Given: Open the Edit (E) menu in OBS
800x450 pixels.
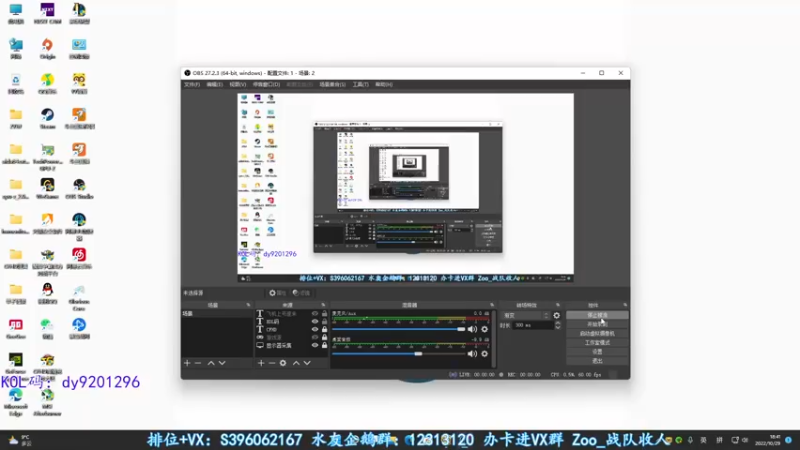Looking at the screenshot, I should [x=214, y=85].
